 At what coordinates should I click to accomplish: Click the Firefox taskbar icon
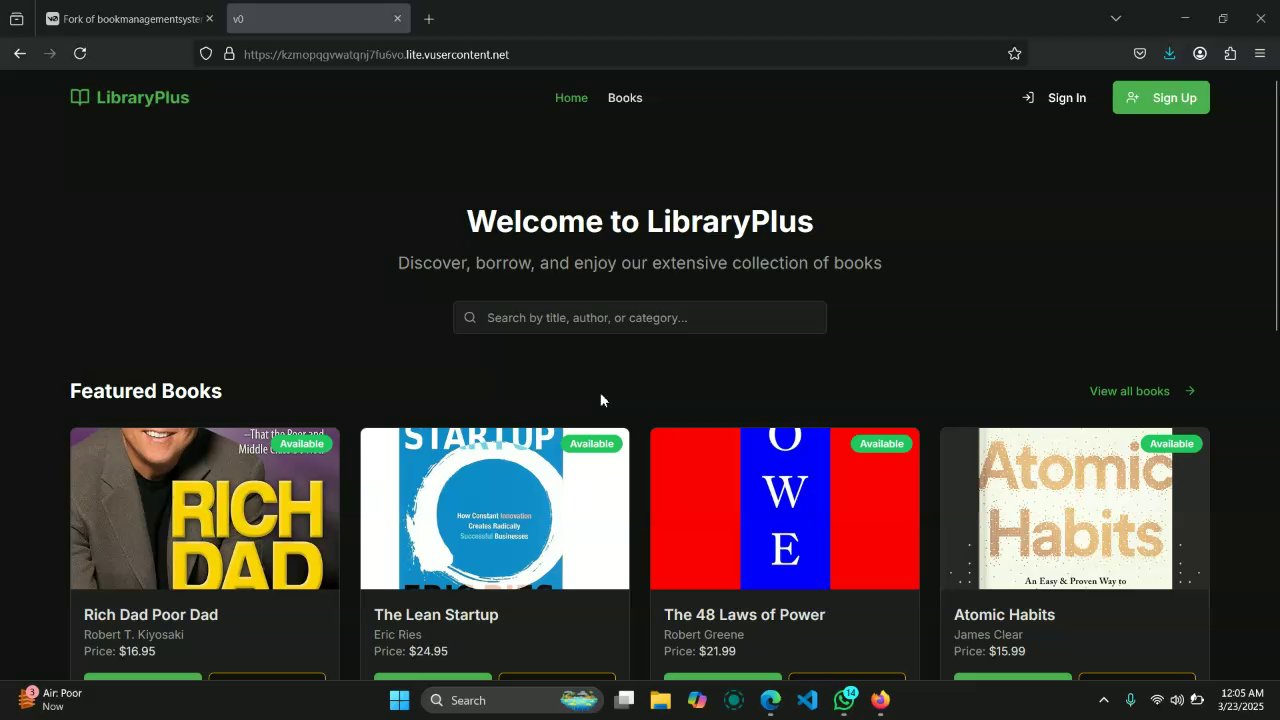[x=880, y=700]
